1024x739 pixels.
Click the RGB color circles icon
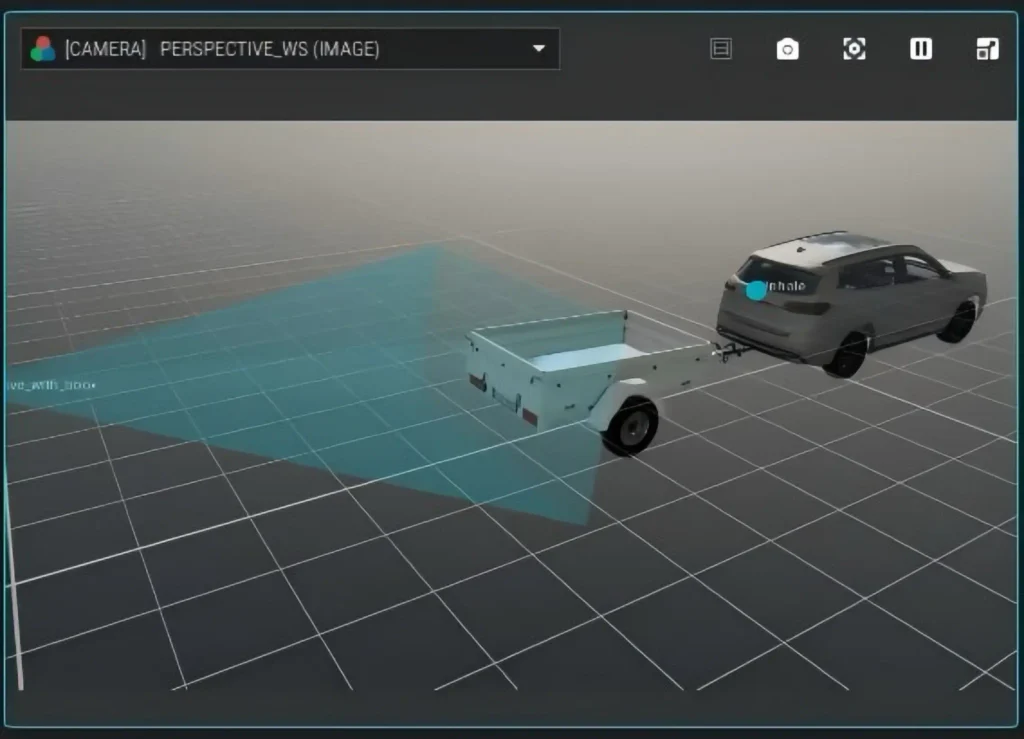click(42, 49)
